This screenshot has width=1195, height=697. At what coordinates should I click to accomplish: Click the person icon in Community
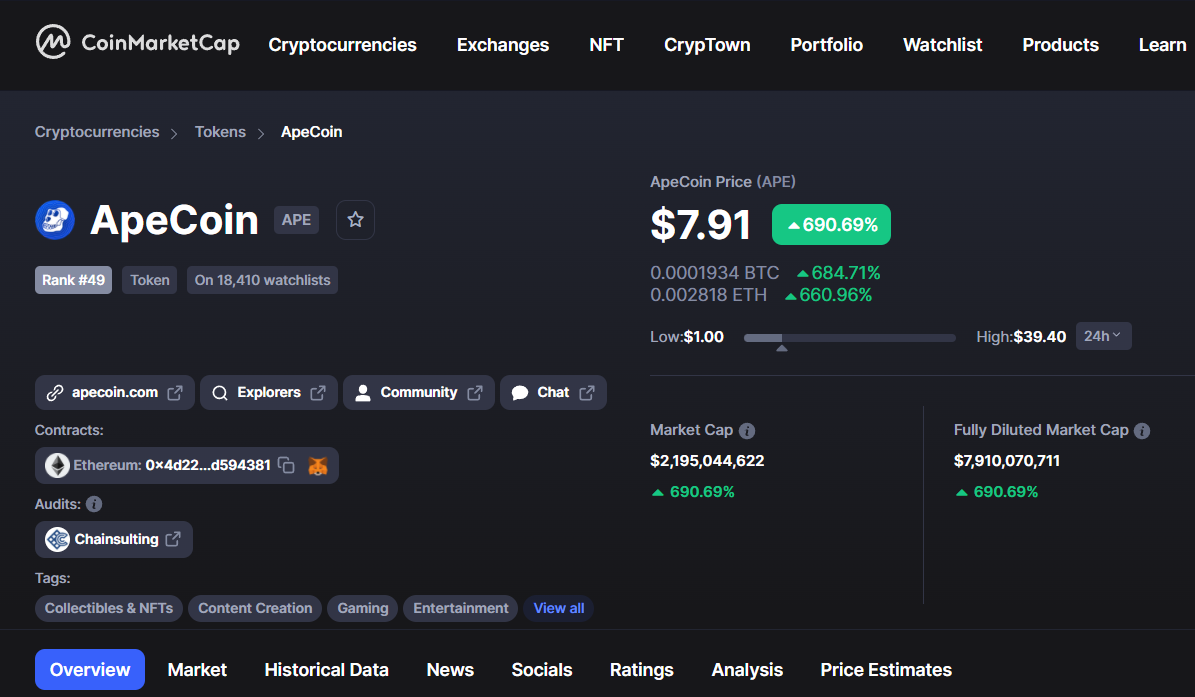click(363, 393)
